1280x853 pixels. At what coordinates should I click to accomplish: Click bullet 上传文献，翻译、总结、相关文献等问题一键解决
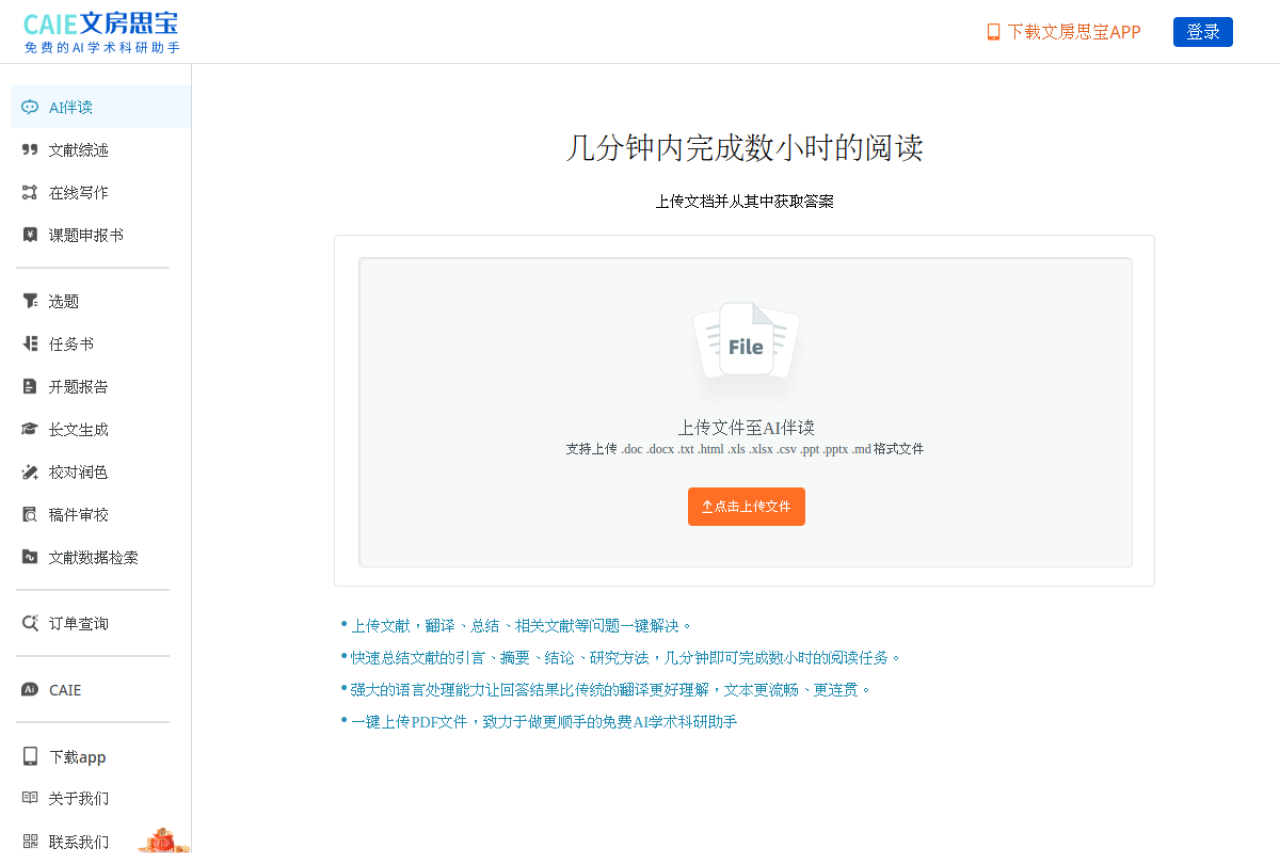click(521, 626)
